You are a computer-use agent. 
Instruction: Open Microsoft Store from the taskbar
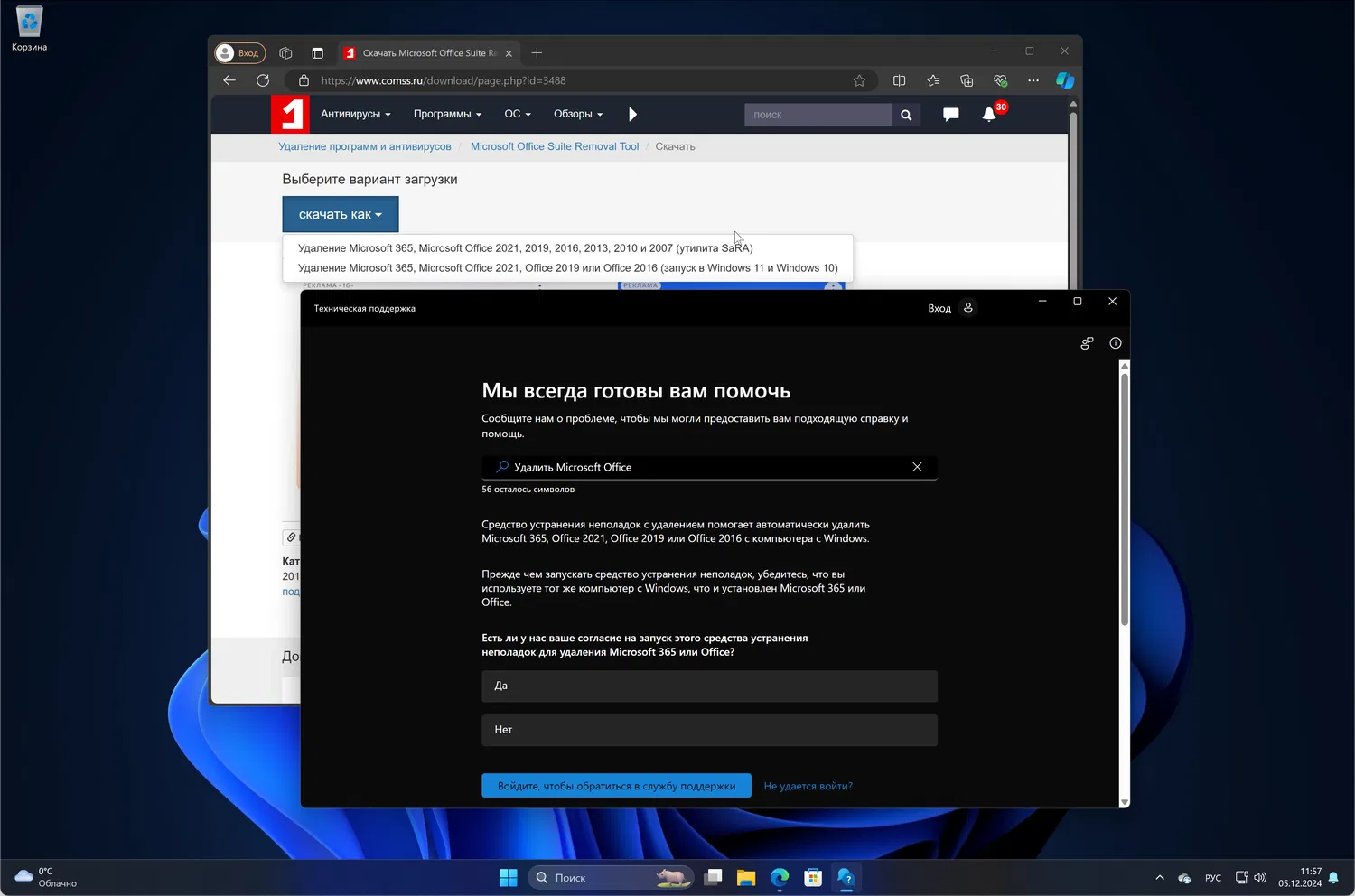point(813,878)
